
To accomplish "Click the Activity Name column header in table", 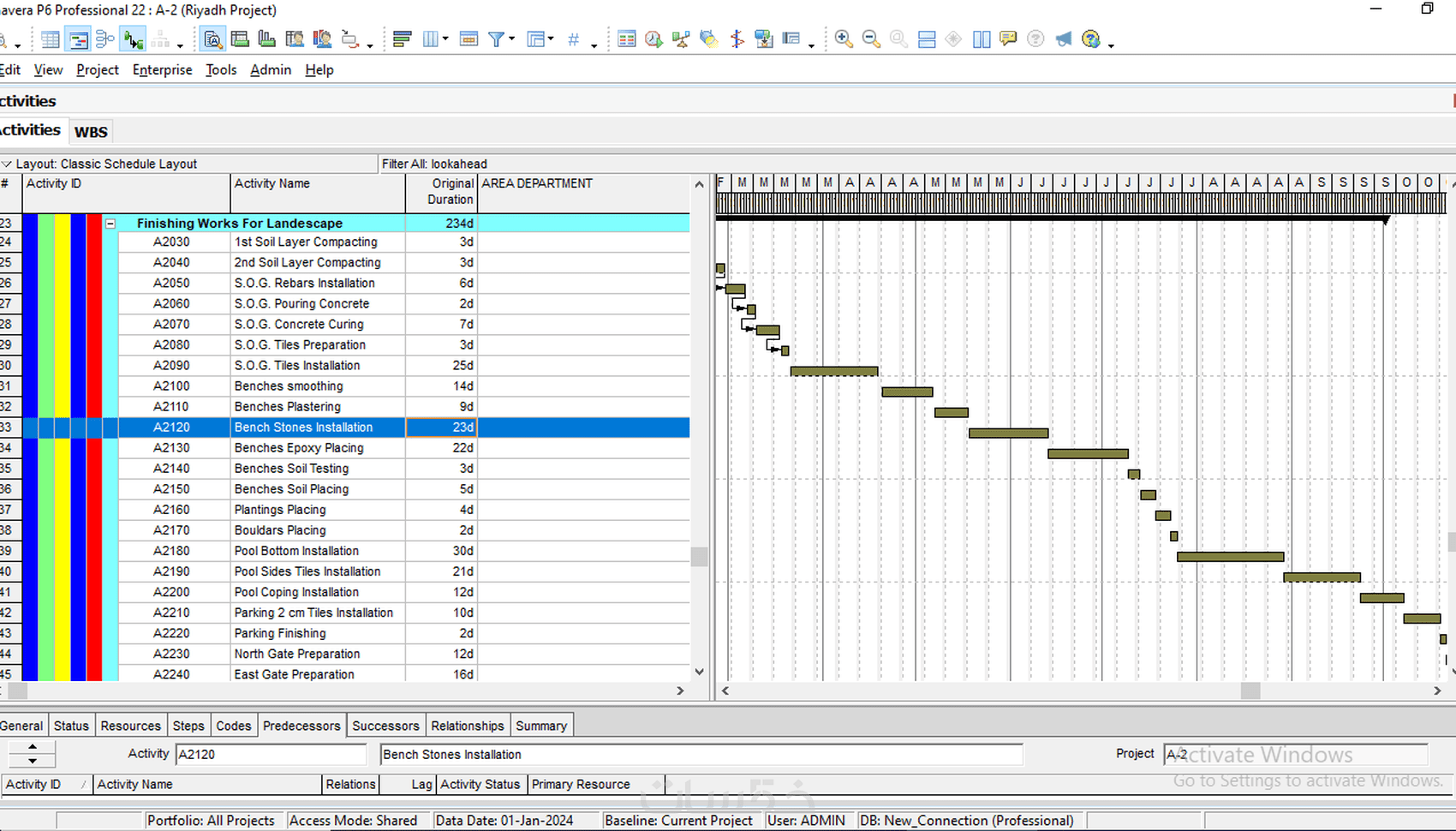I will pyautogui.click(x=318, y=192).
